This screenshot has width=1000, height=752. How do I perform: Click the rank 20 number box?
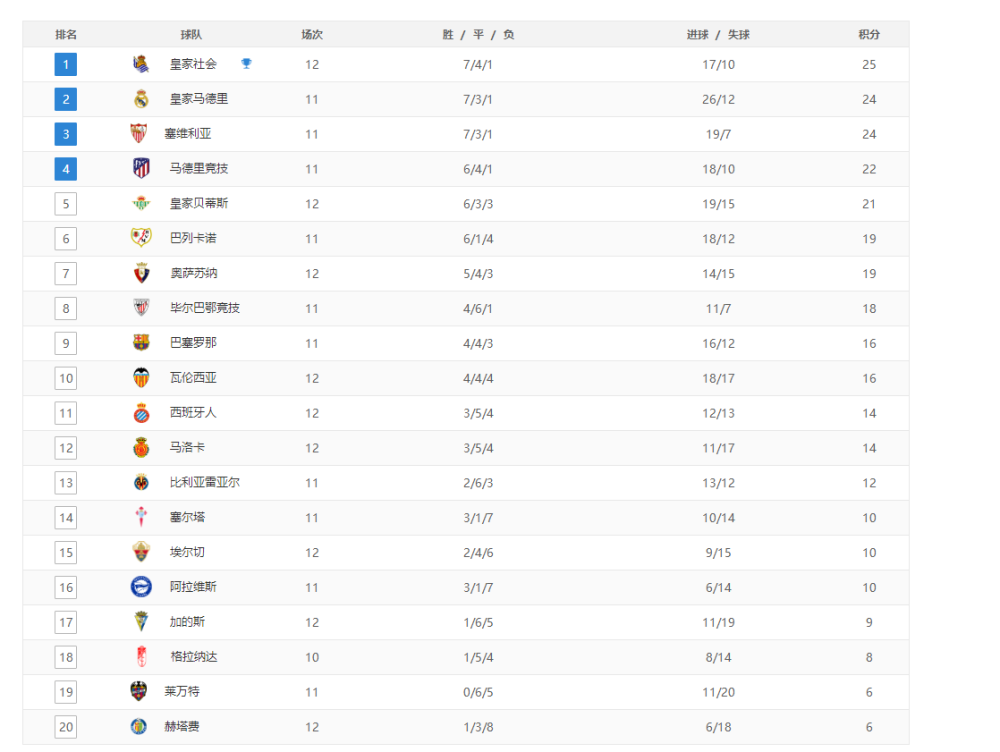click(x=66, y=727)
